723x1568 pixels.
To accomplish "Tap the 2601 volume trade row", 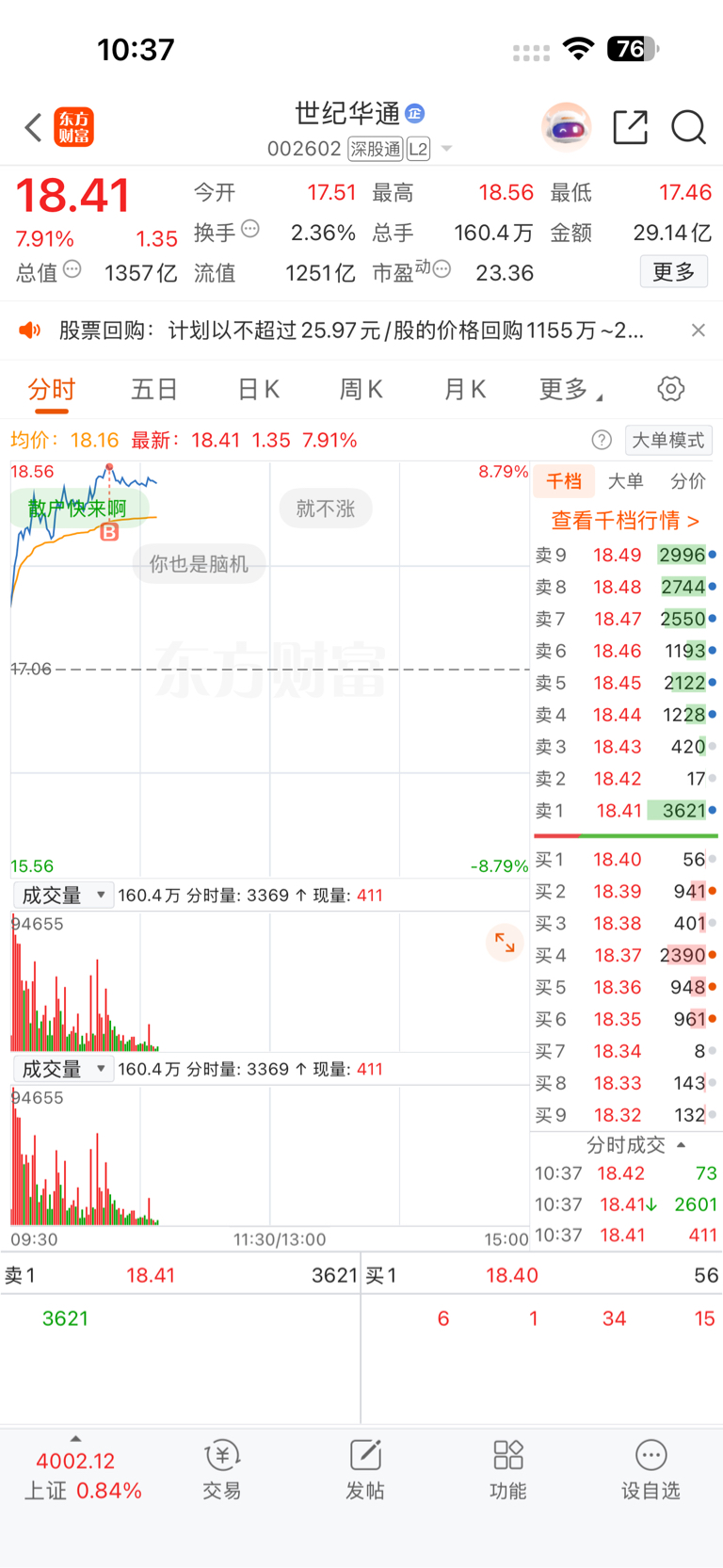I will click(x=626, y=1204).
